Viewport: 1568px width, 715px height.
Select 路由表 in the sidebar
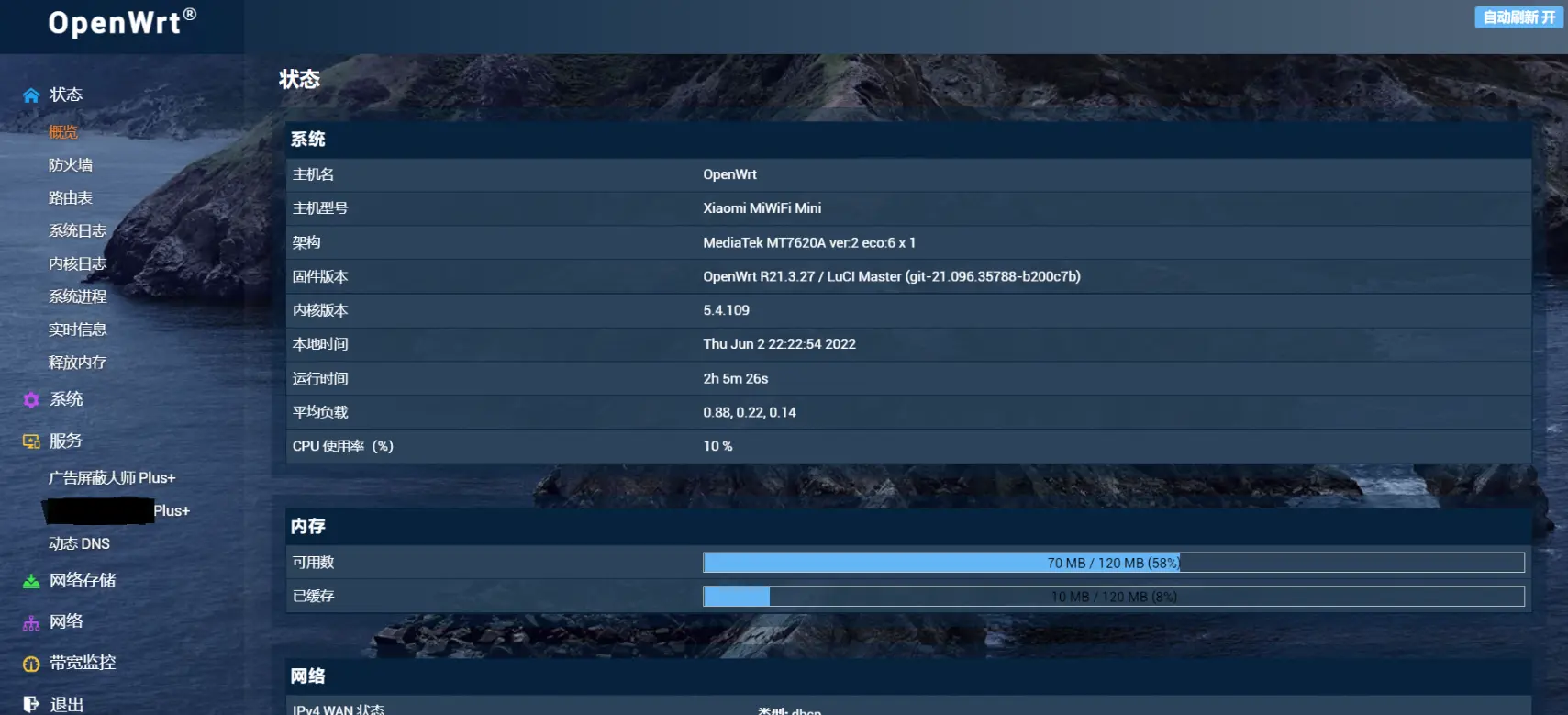click(71, 198)
